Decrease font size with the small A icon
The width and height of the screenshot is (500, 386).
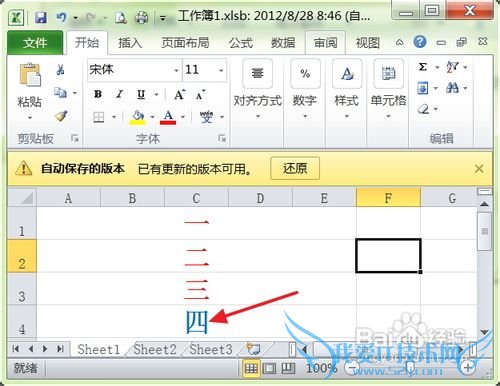pos(201,95)
